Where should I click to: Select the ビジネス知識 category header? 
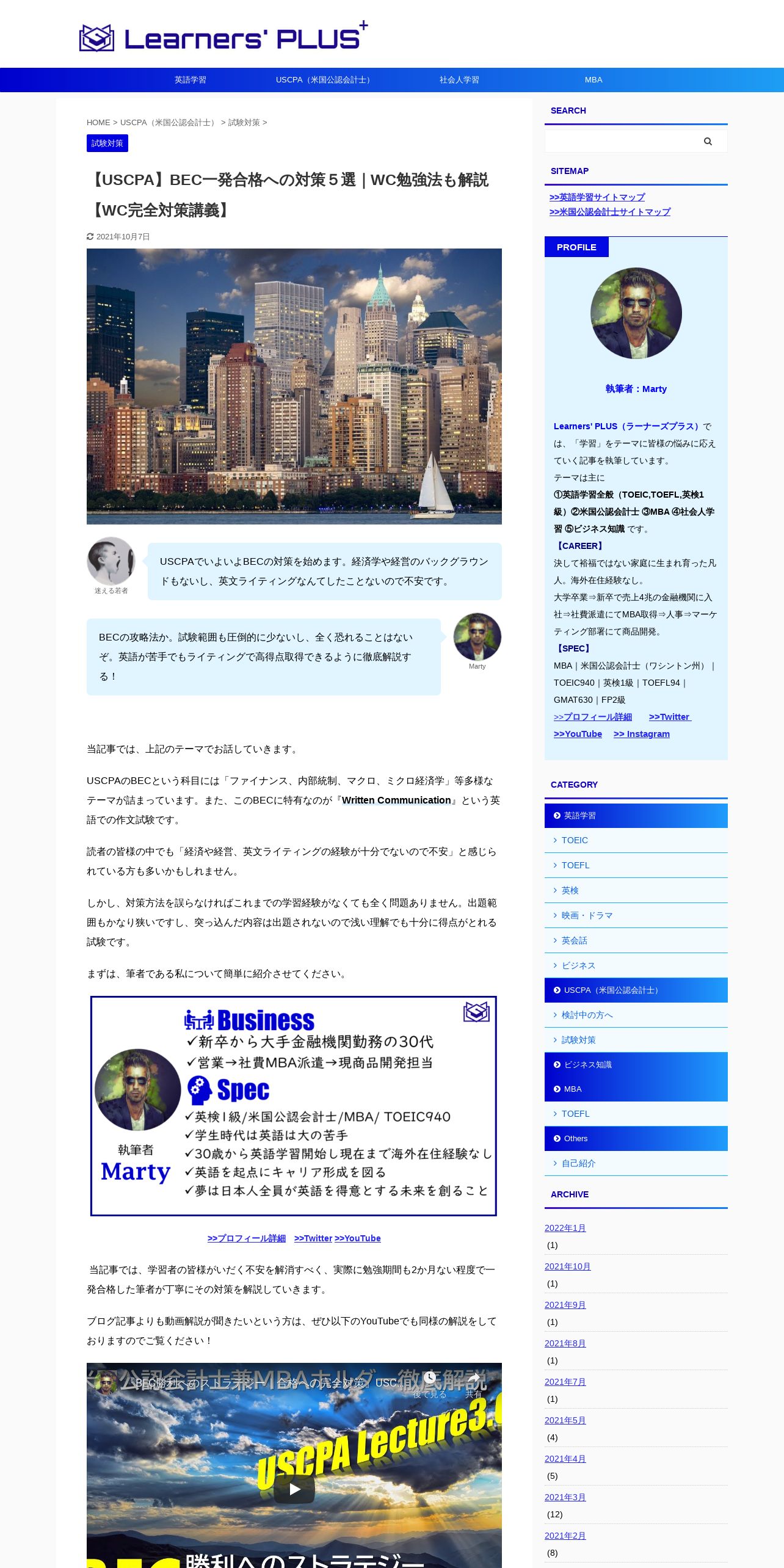click(x=636, y=1065)
